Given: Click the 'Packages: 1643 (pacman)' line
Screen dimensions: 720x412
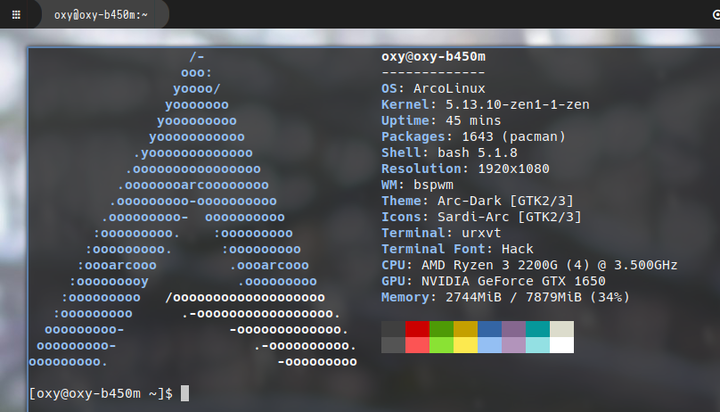Looking at the screenshot, I should 473,136.
